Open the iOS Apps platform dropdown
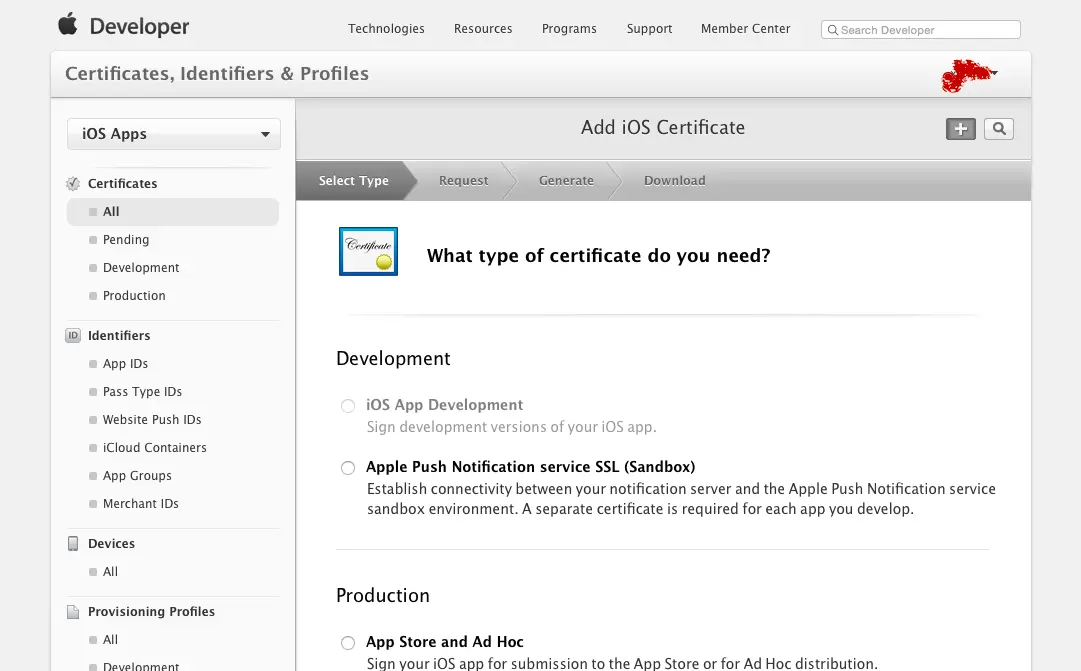 coord(174,134)
